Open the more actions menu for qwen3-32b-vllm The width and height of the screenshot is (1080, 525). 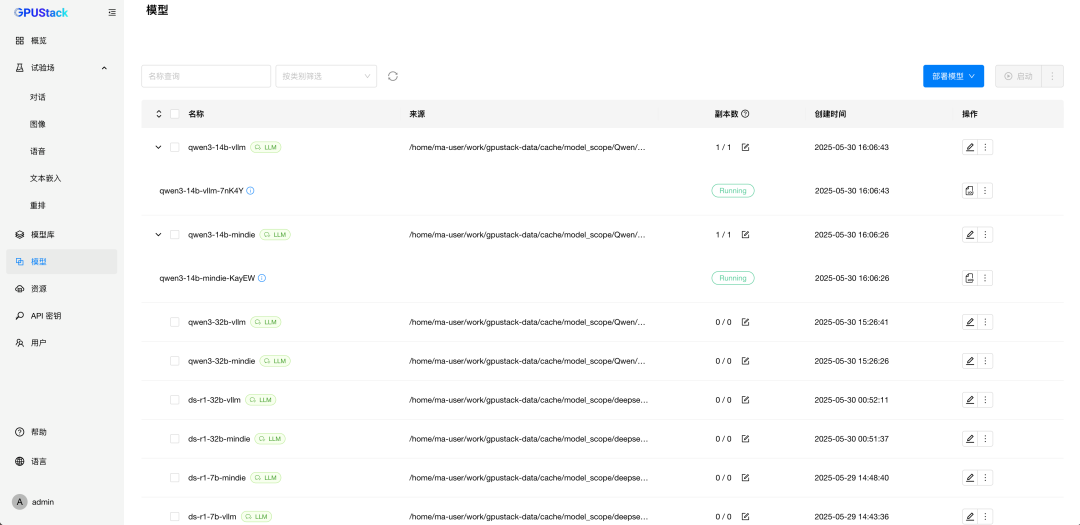coord(985,322)
